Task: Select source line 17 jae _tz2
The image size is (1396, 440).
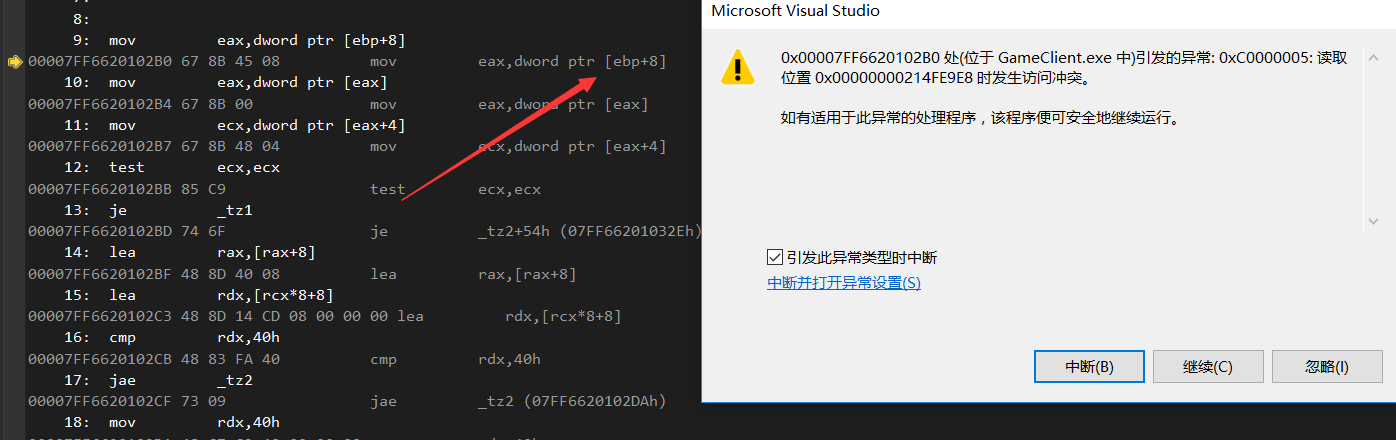Action: point(186,380)
